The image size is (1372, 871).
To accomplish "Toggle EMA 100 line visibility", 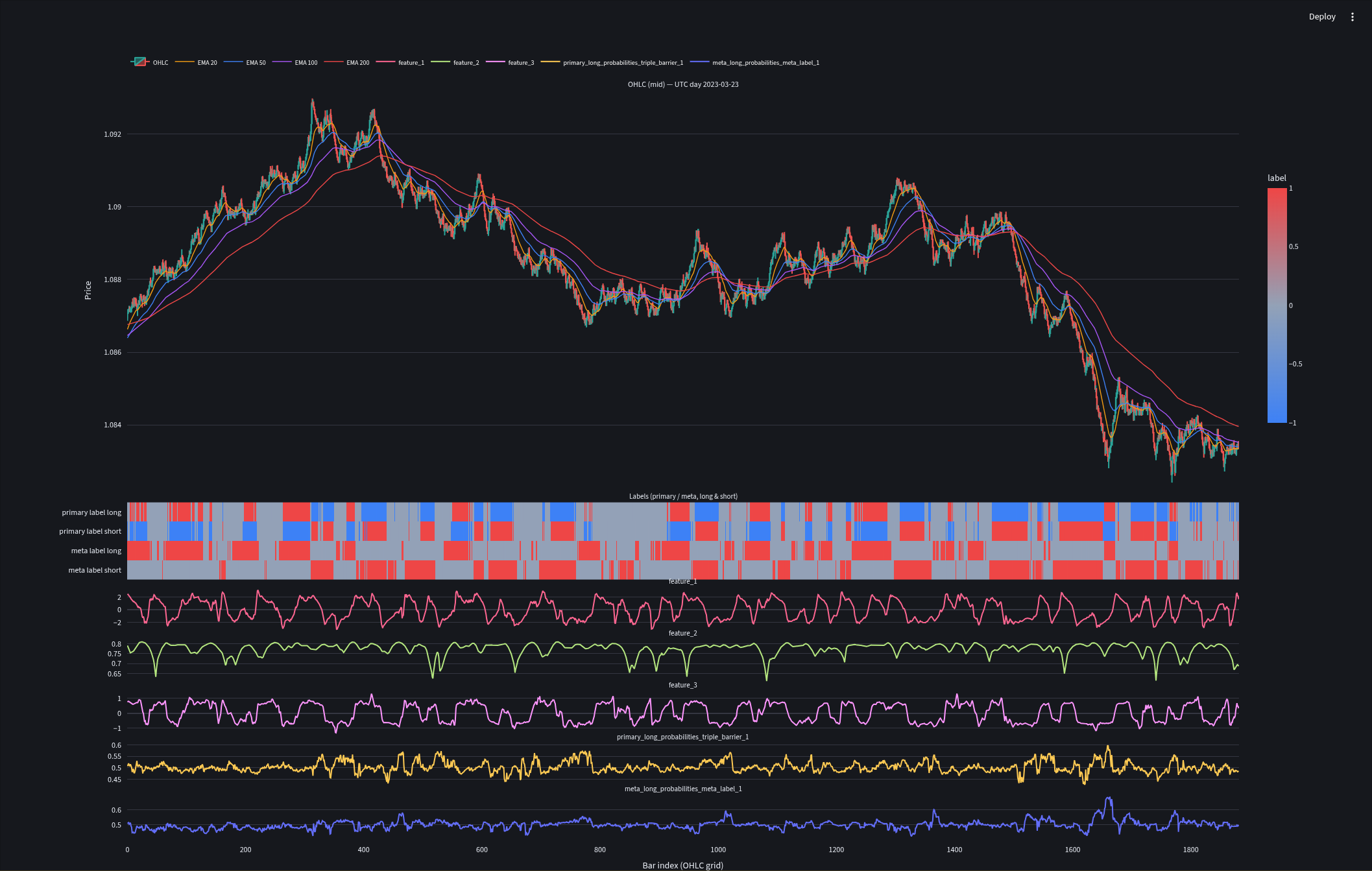I will (x=295, y=62).
